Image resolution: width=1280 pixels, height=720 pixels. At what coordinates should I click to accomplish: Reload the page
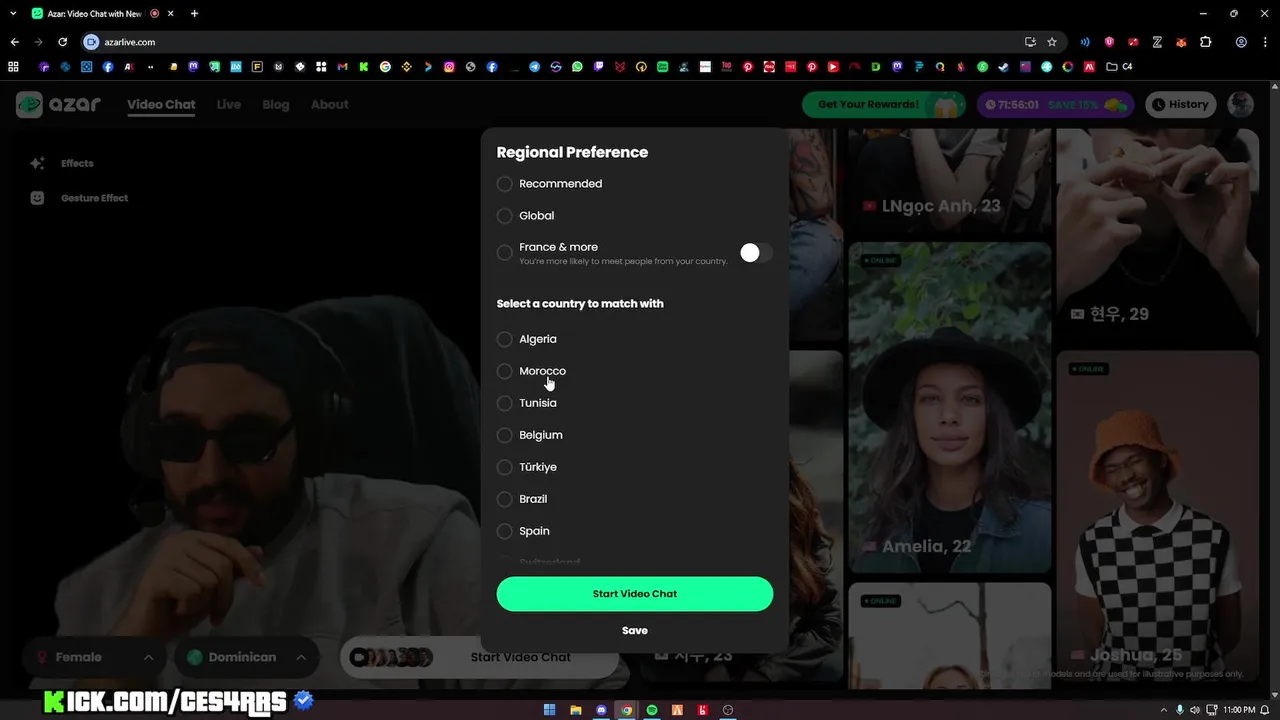pyautogui.click(x=62, y=42)
